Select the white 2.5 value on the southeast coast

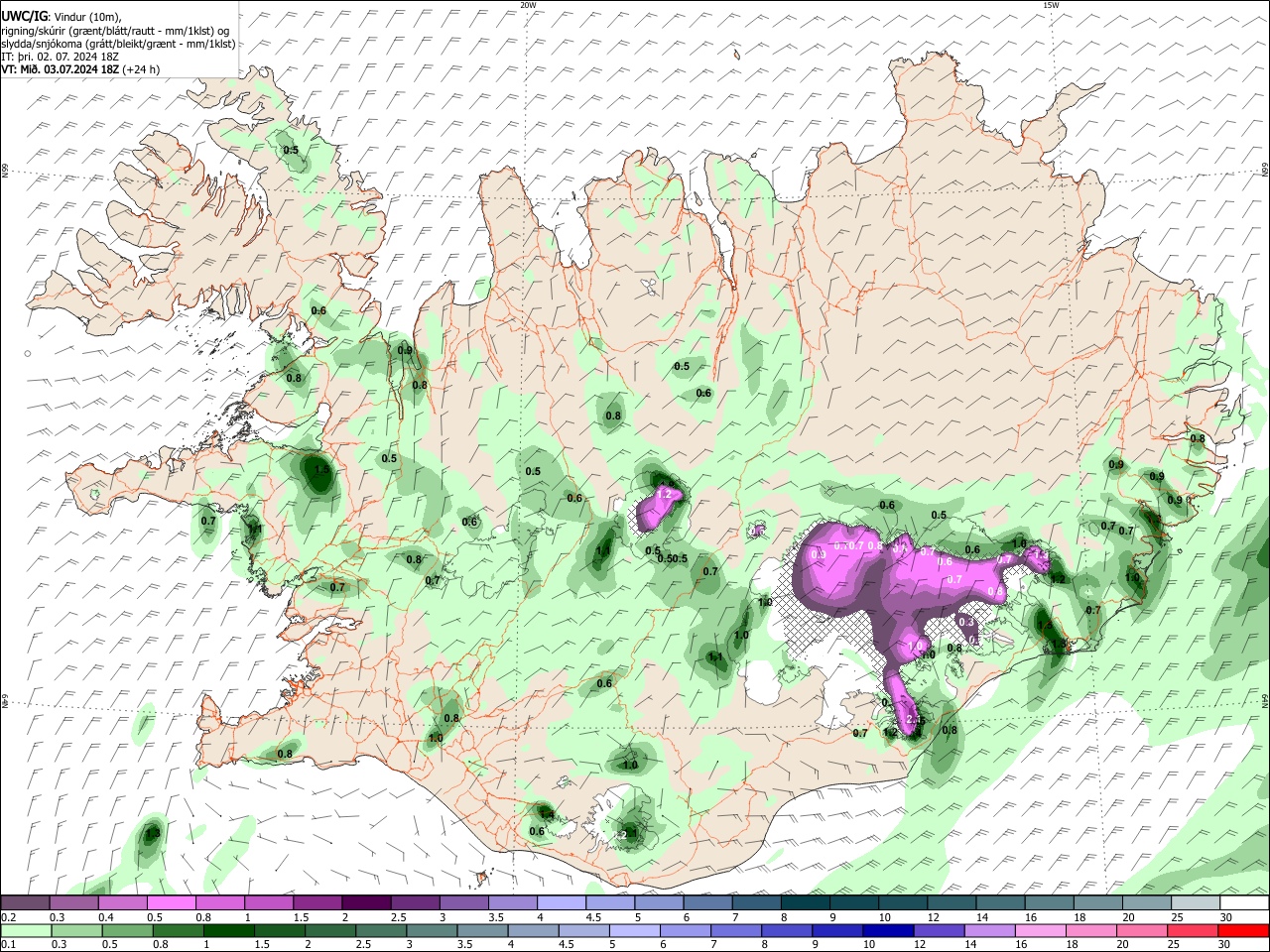point(915,720)
